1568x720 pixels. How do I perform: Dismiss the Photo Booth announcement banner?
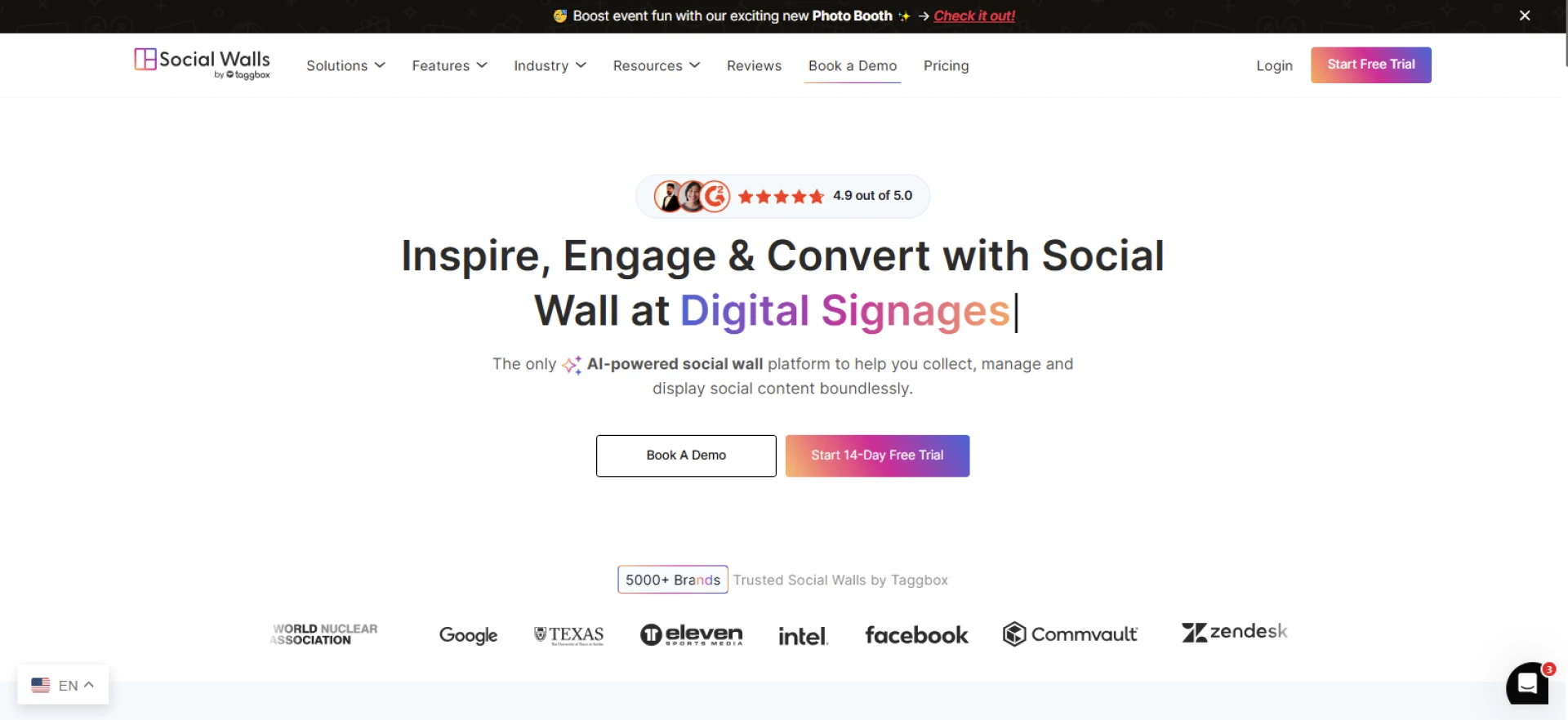click(x=1525, y=15)
